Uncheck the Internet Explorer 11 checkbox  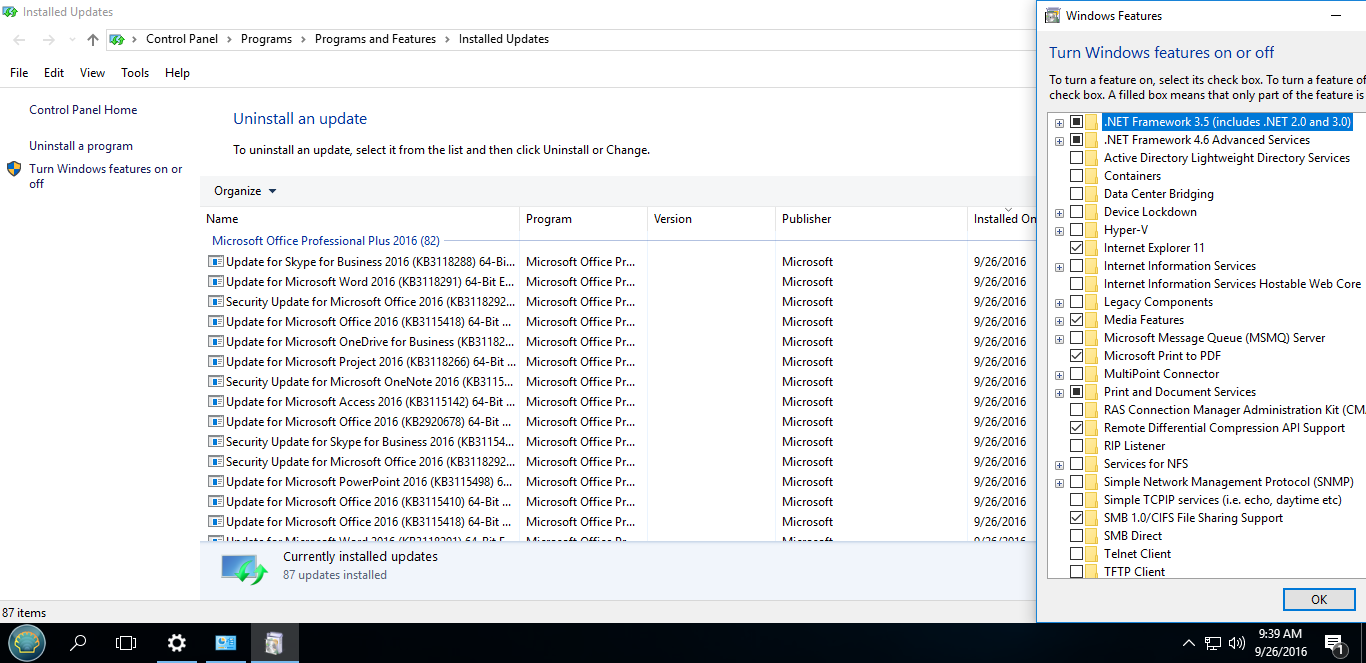pos(1076,248)
